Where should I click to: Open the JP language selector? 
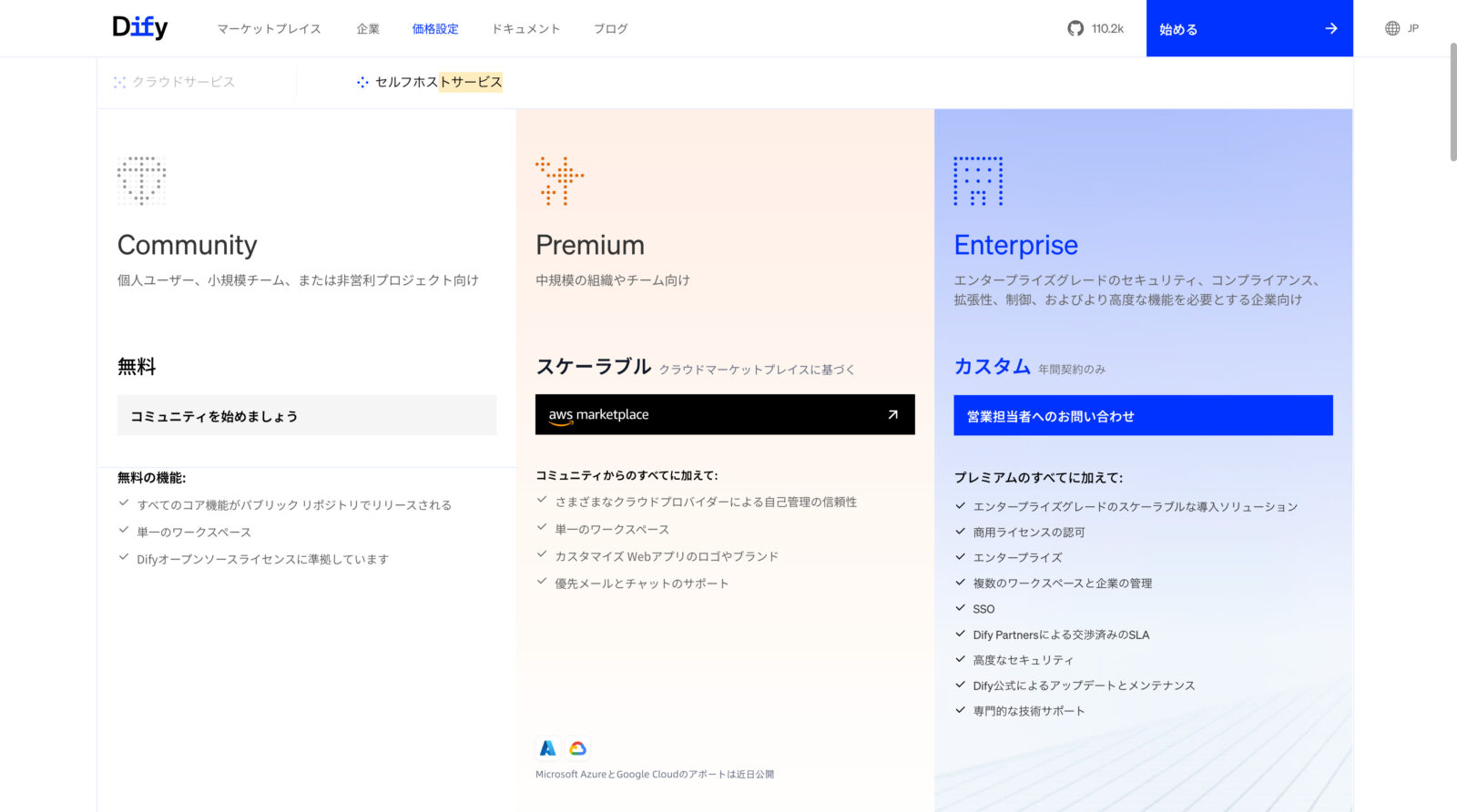pos(1401,28)
